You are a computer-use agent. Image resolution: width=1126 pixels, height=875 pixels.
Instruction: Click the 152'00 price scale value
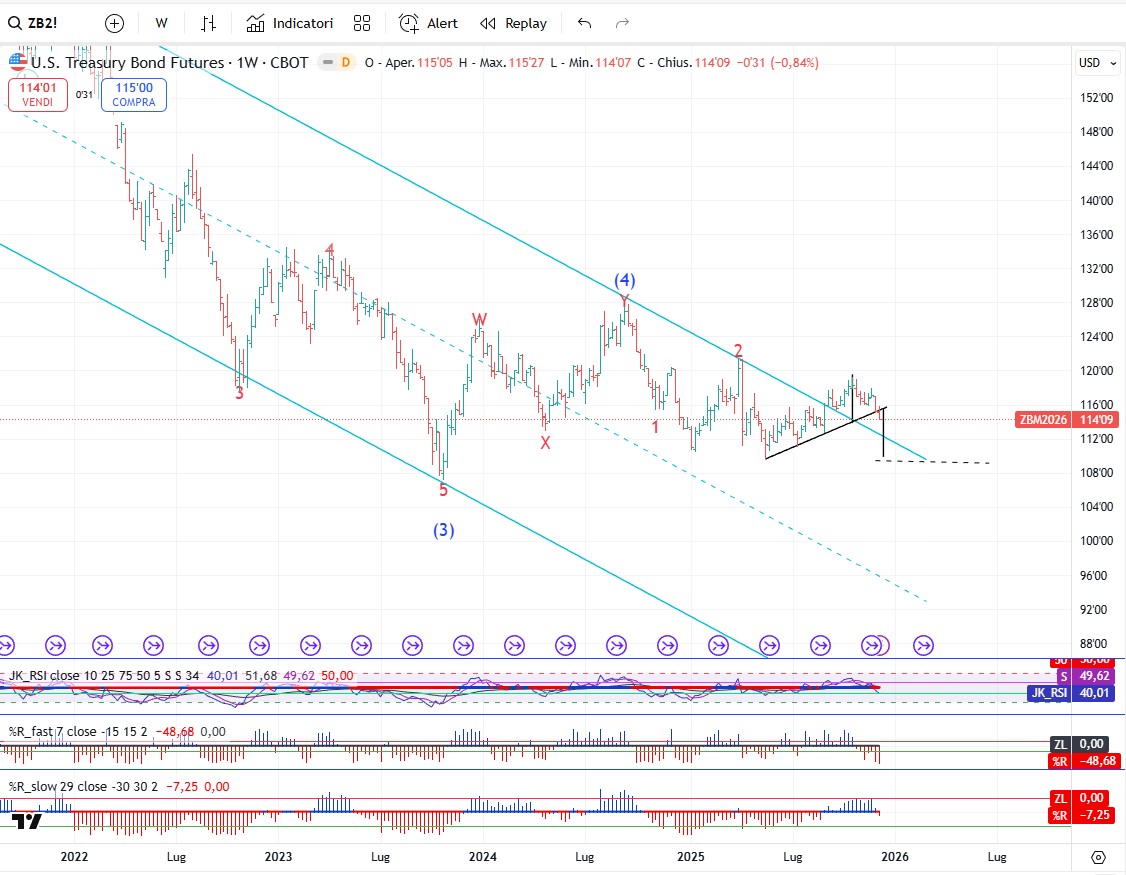coord(1097,98)
